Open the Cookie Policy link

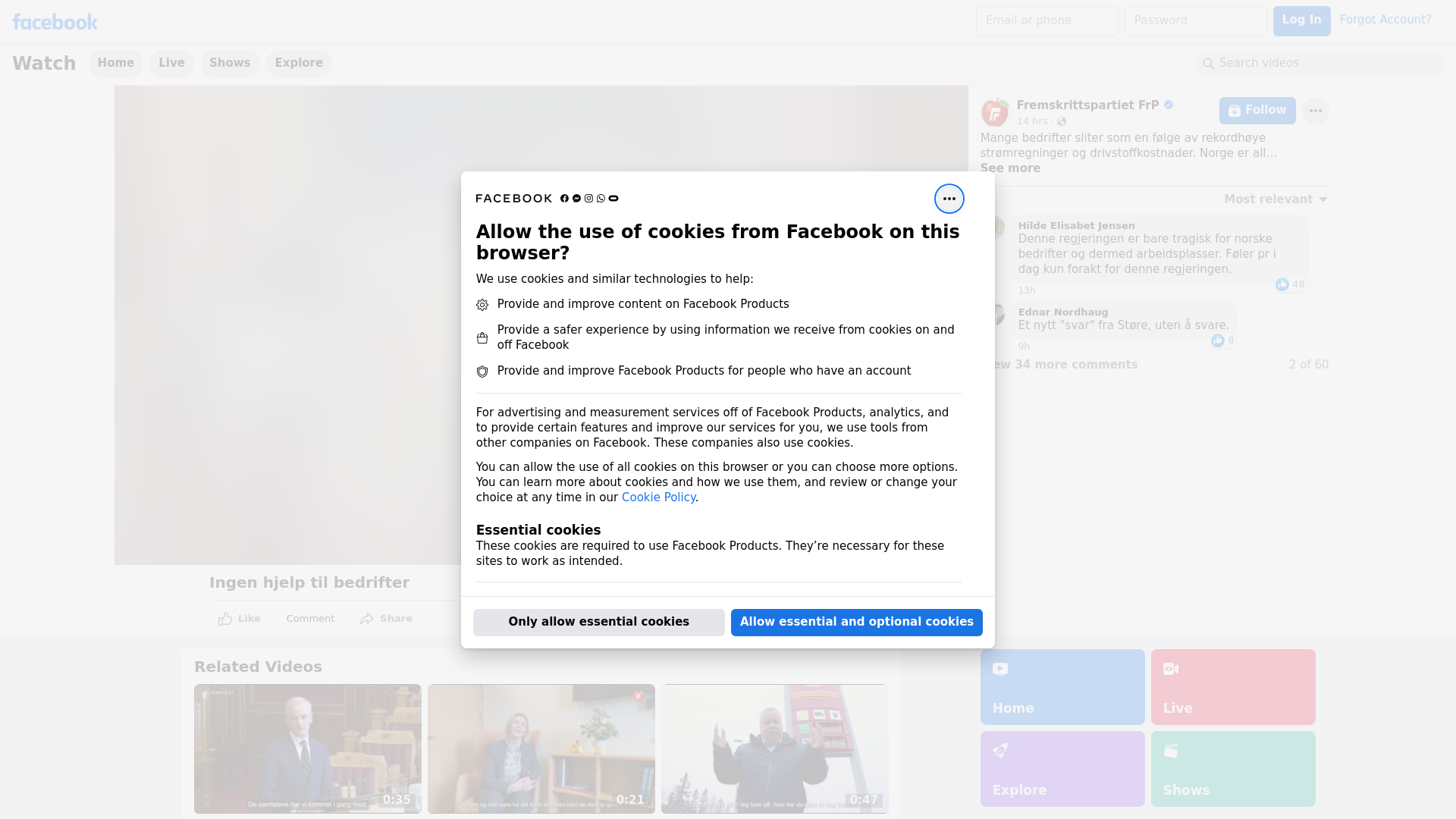click(x=658, y=497)
